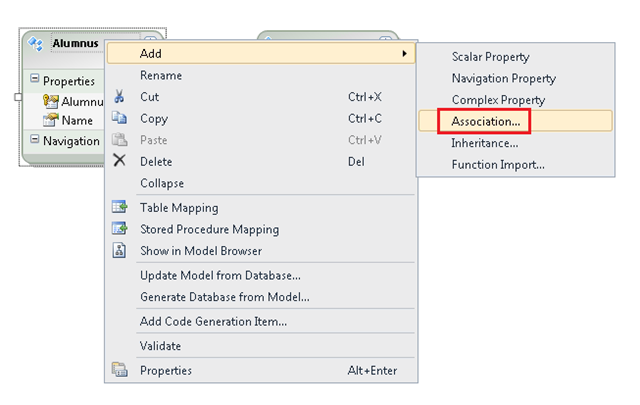This screenshot has width=640, height=405.
Task: Click the Show in Model Browser icon
Action: (119, 250)
